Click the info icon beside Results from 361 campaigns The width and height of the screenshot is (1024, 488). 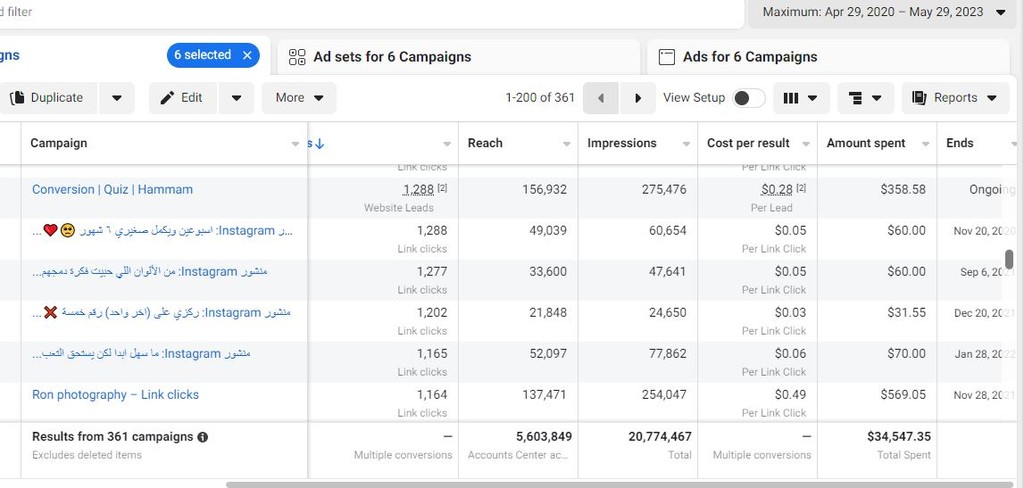(x=203, y=437)
